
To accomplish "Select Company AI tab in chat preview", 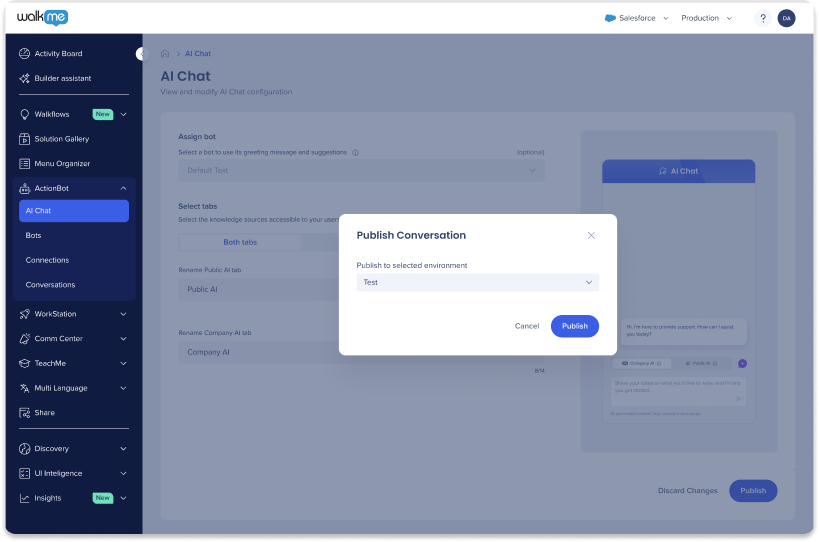I will (x=641, y=363).
